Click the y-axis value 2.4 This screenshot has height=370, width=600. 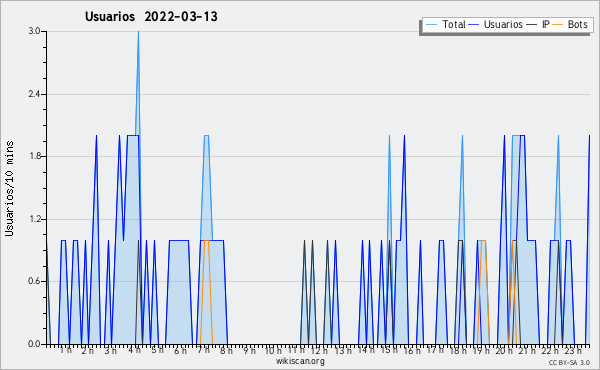34,94
